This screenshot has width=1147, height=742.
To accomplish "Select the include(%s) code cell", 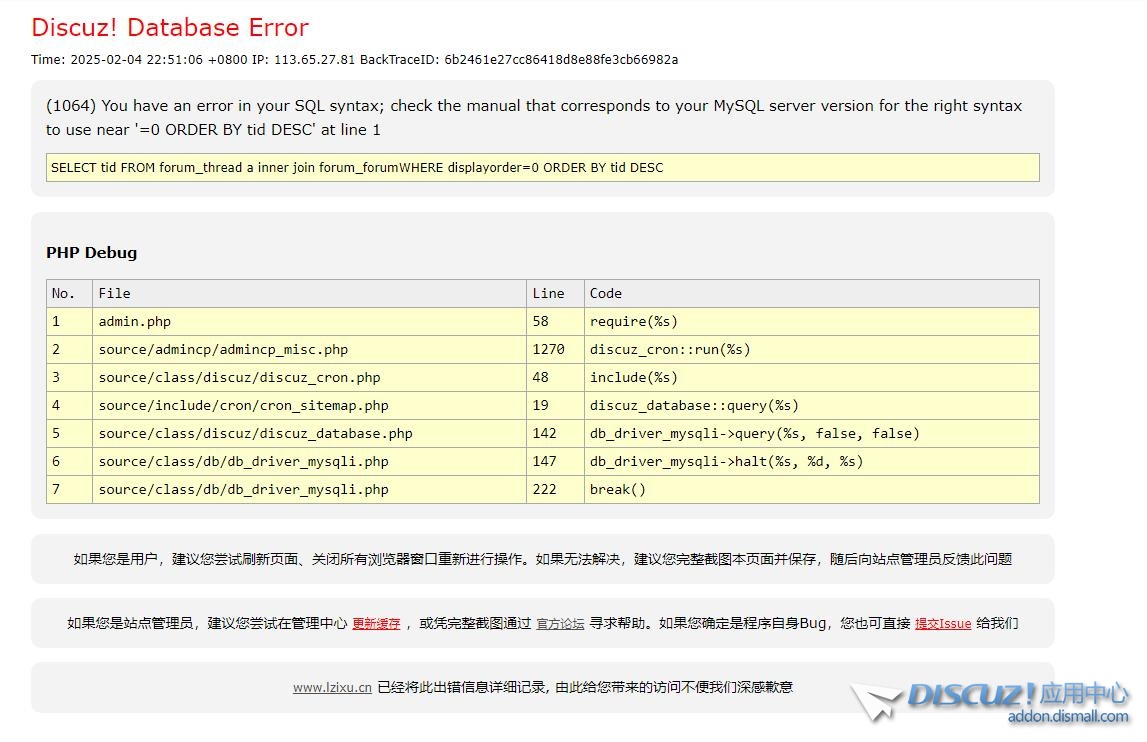I will click(811, 378).
